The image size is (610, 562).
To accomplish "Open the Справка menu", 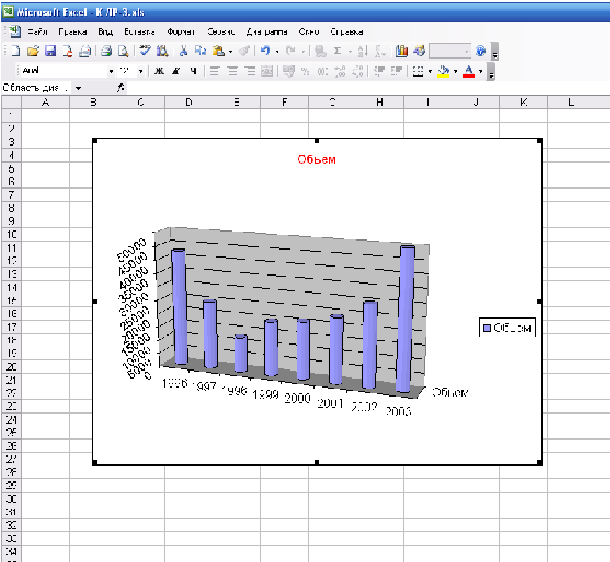I will point(347,32).
